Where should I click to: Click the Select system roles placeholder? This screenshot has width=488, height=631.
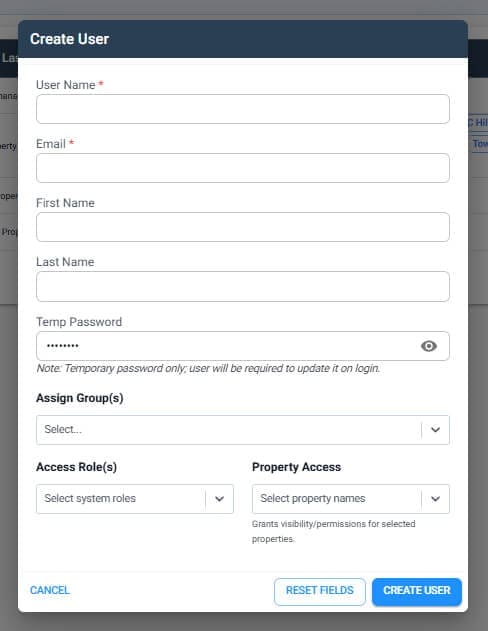(90, 499)
